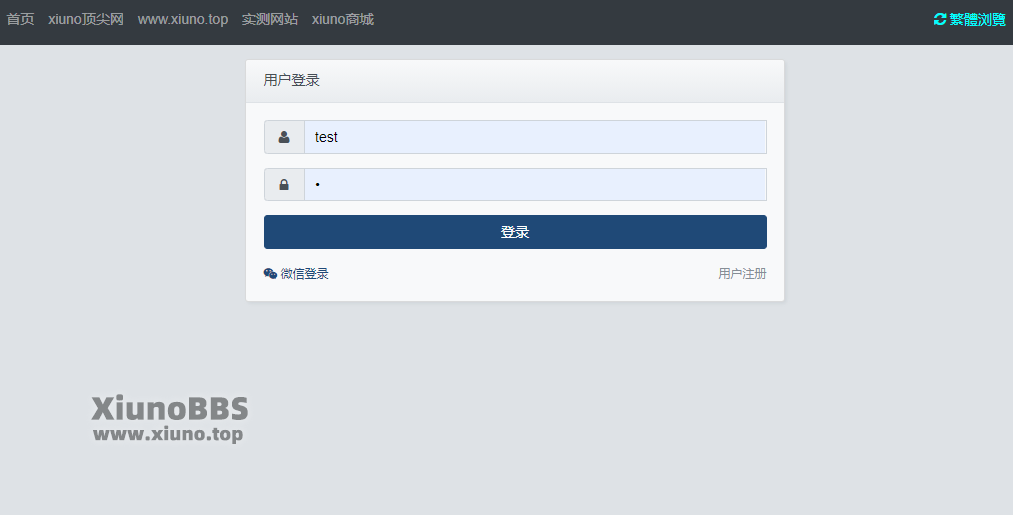Submit with the 登录 login button
The image size is (1013, 515).
[516, 232]
